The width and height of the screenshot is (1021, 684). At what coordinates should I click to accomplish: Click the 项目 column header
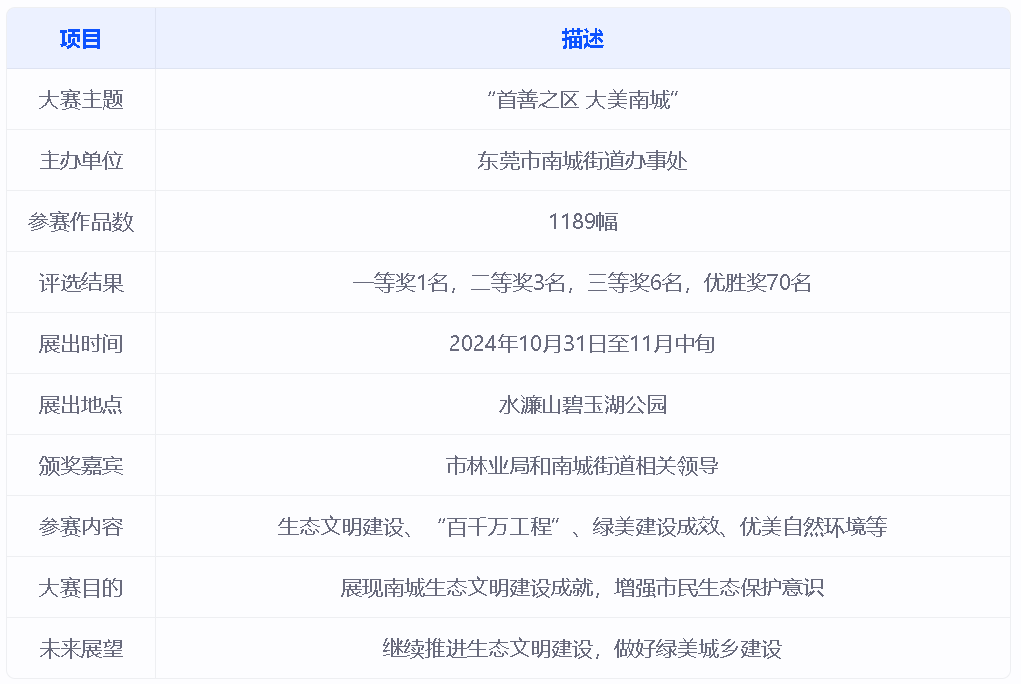[x=81, y=39]
